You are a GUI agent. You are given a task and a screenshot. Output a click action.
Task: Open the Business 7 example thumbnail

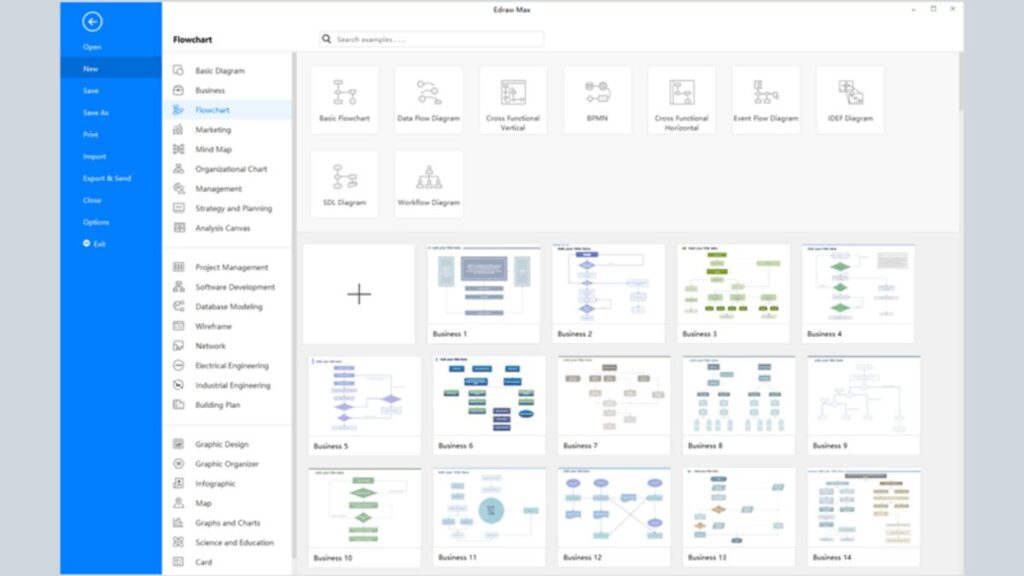[614, 406]
